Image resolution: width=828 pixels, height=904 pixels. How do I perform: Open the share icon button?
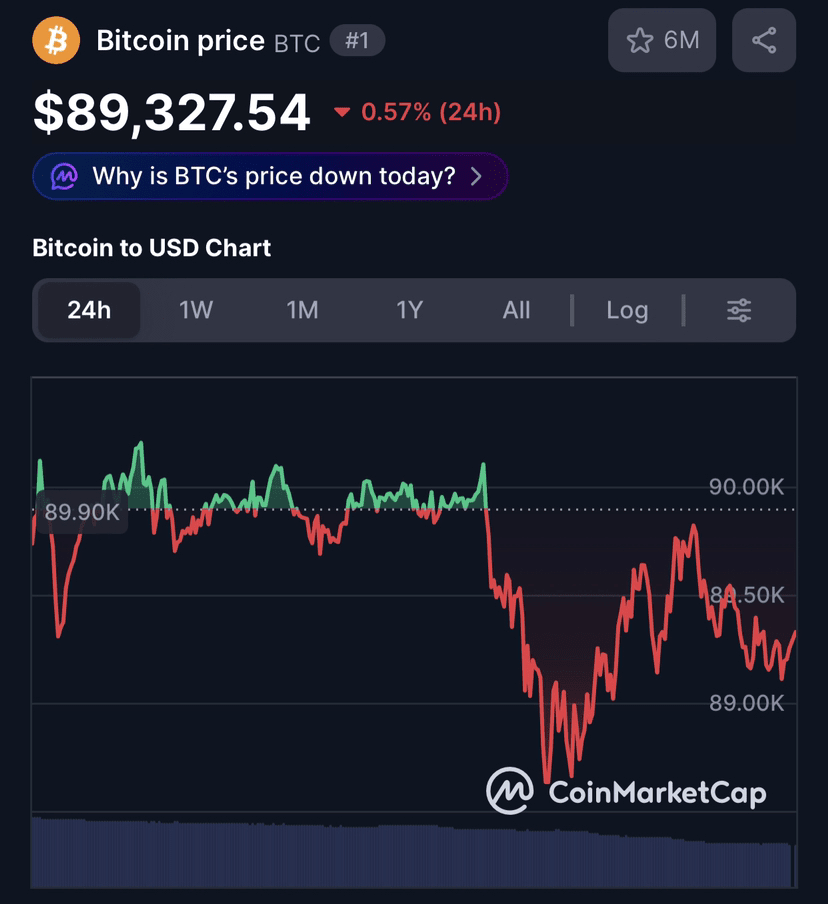764,40
